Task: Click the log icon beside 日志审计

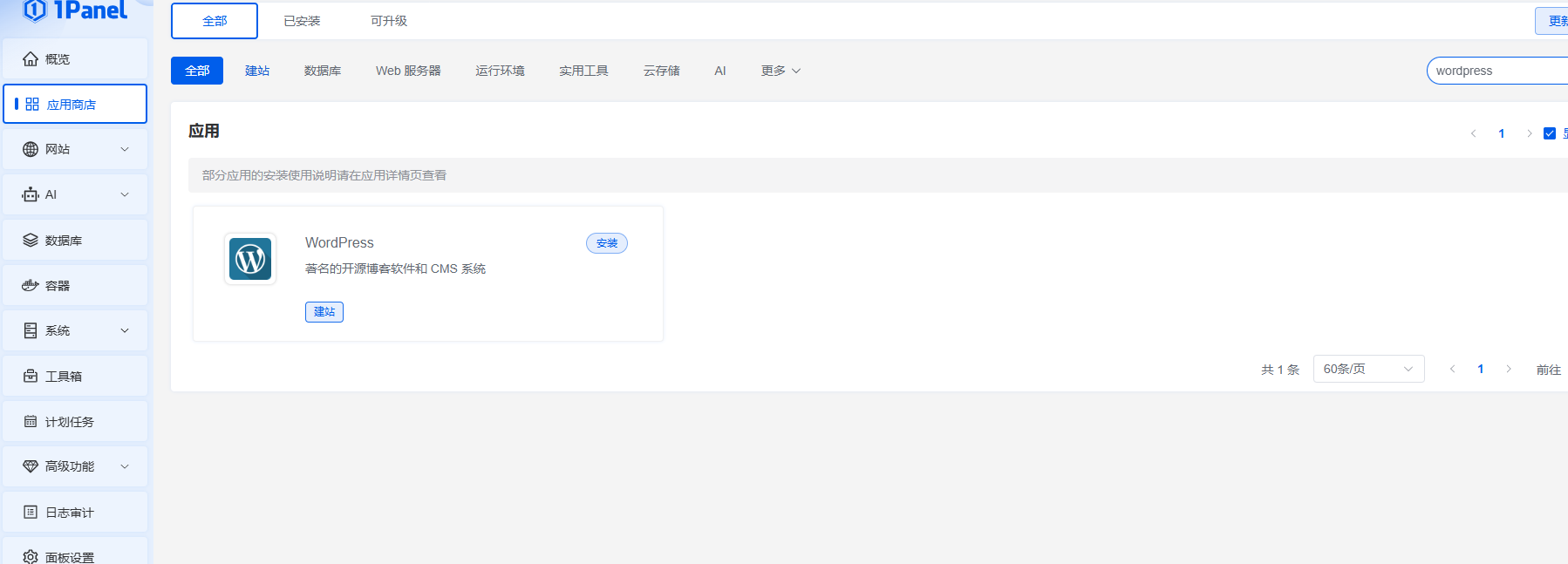Action: point(31,512)
